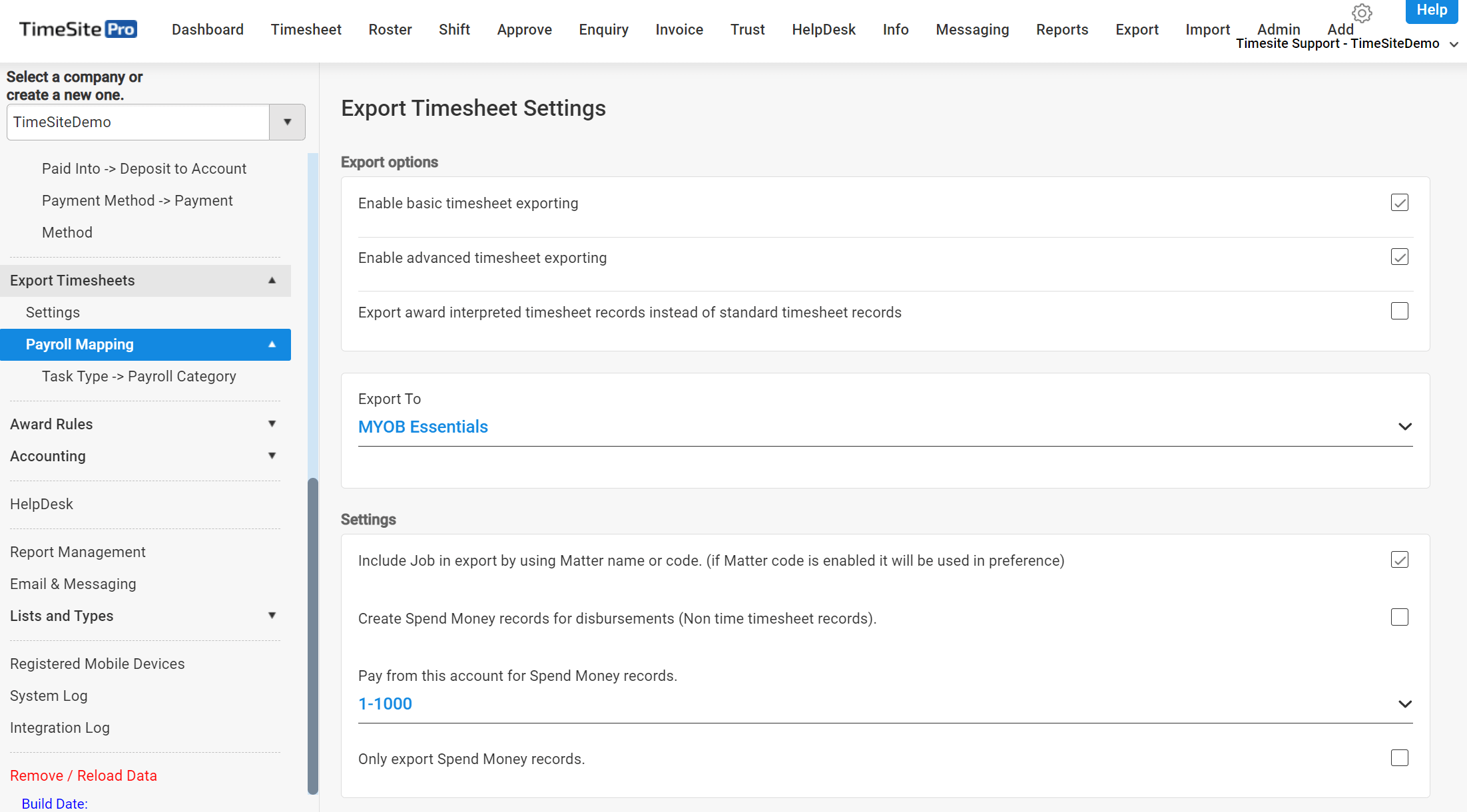This screenshot has height=812, width=1467.
Task: Select Payment Method -> Payment Method item
Action: click(137, 216)
